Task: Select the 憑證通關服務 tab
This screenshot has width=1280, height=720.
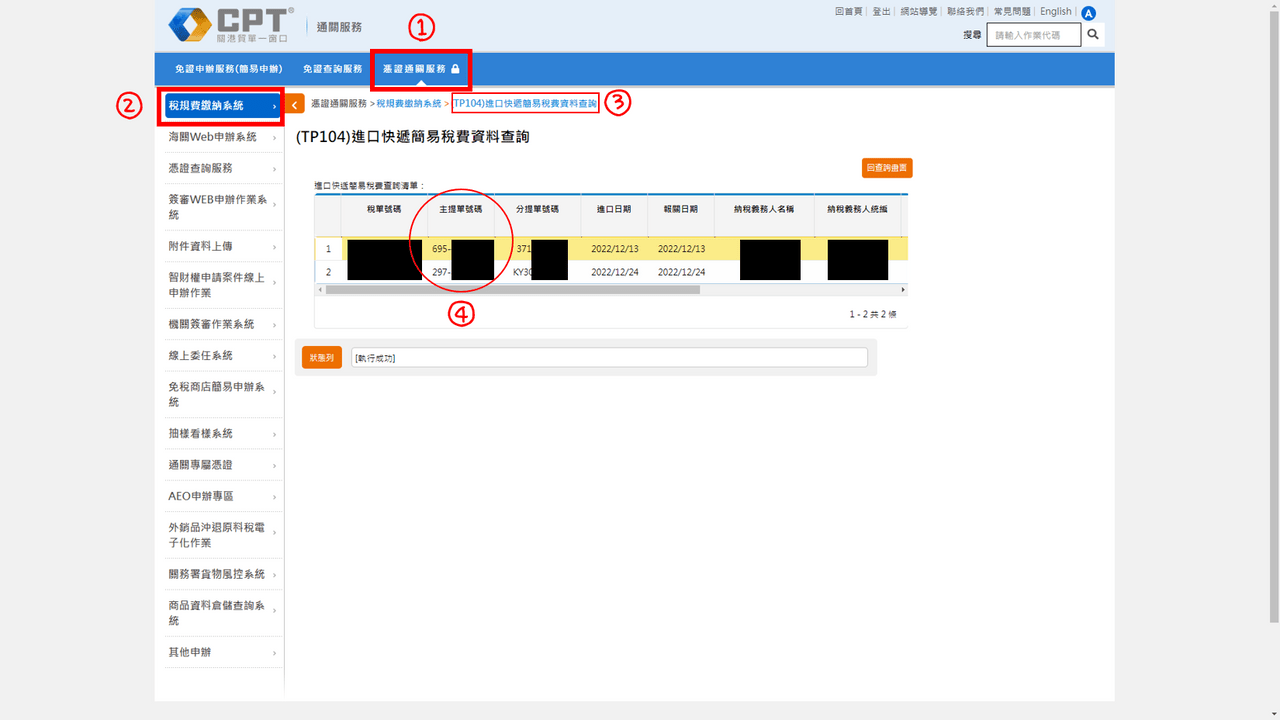Action: (421, 69)
